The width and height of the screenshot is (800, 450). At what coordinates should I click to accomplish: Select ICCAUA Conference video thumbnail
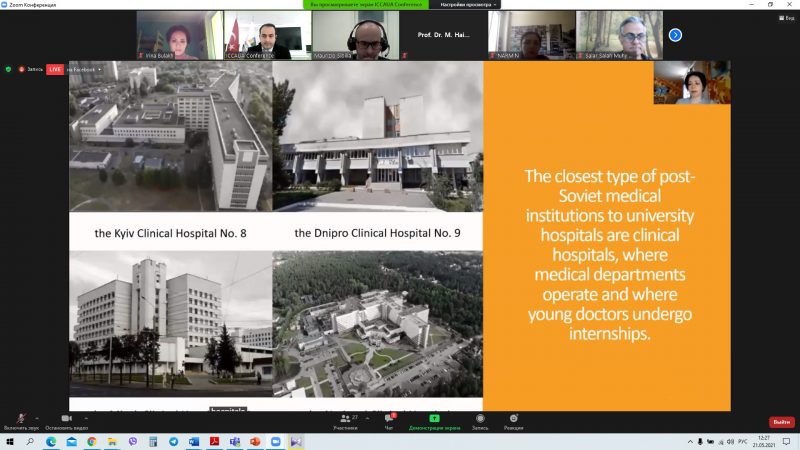pos(267,35)
